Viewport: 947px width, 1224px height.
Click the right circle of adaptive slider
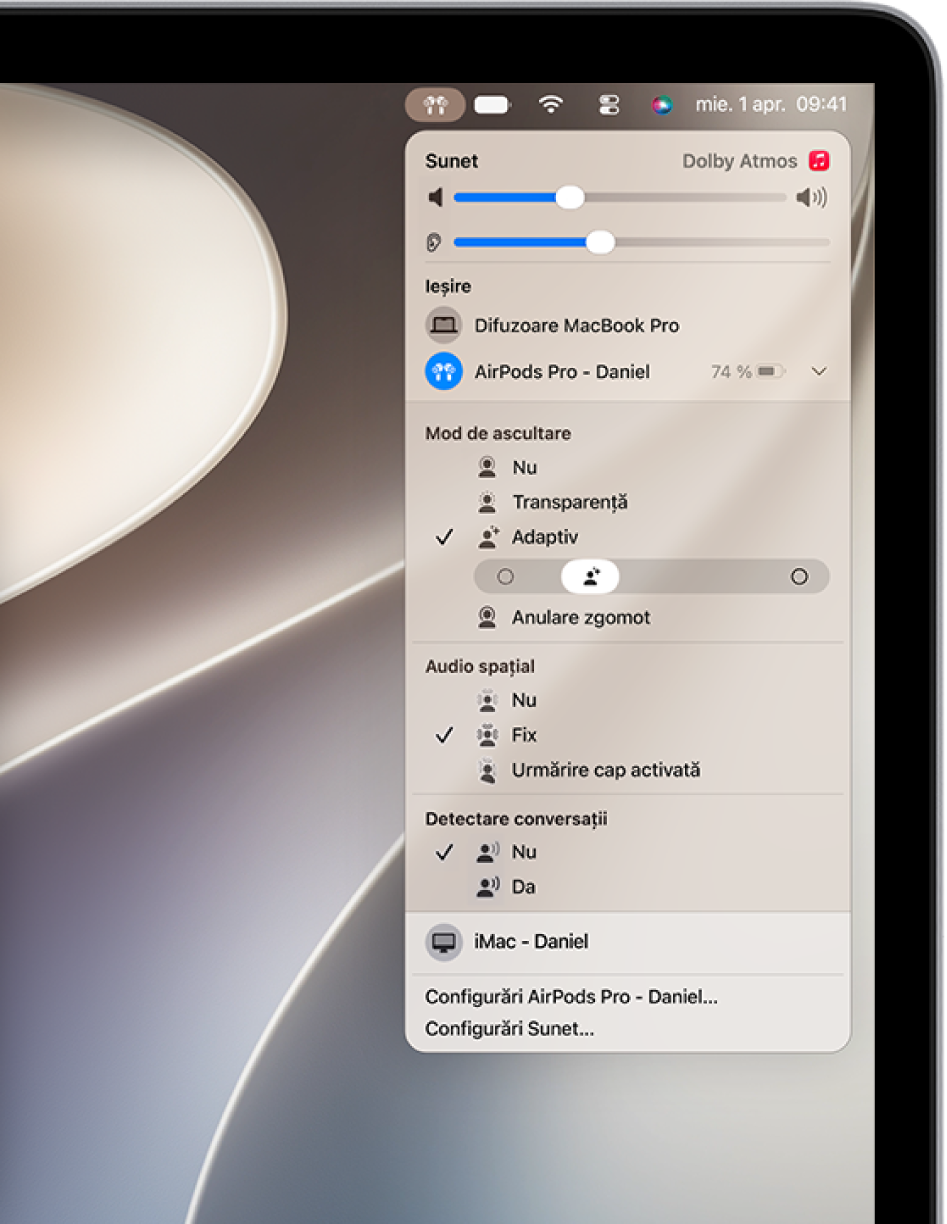point(799,577)
